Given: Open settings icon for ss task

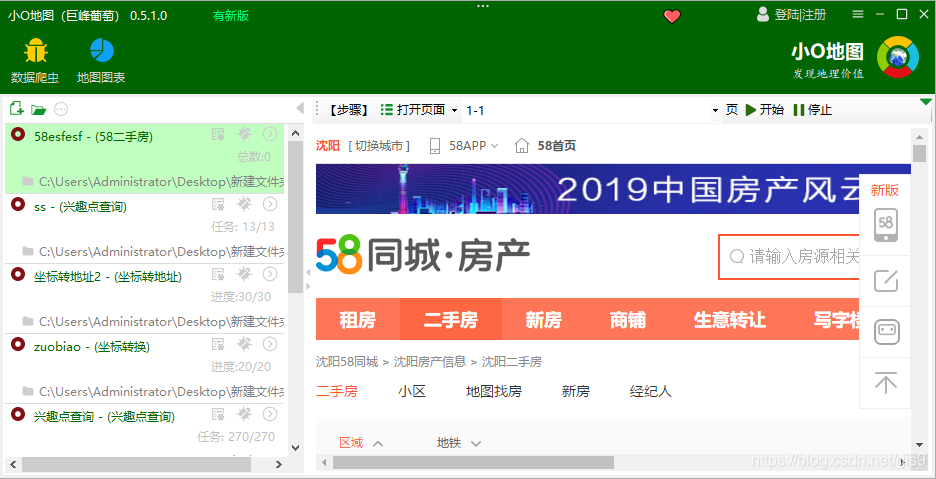Looking at the screenshot, I should point(218,205).
